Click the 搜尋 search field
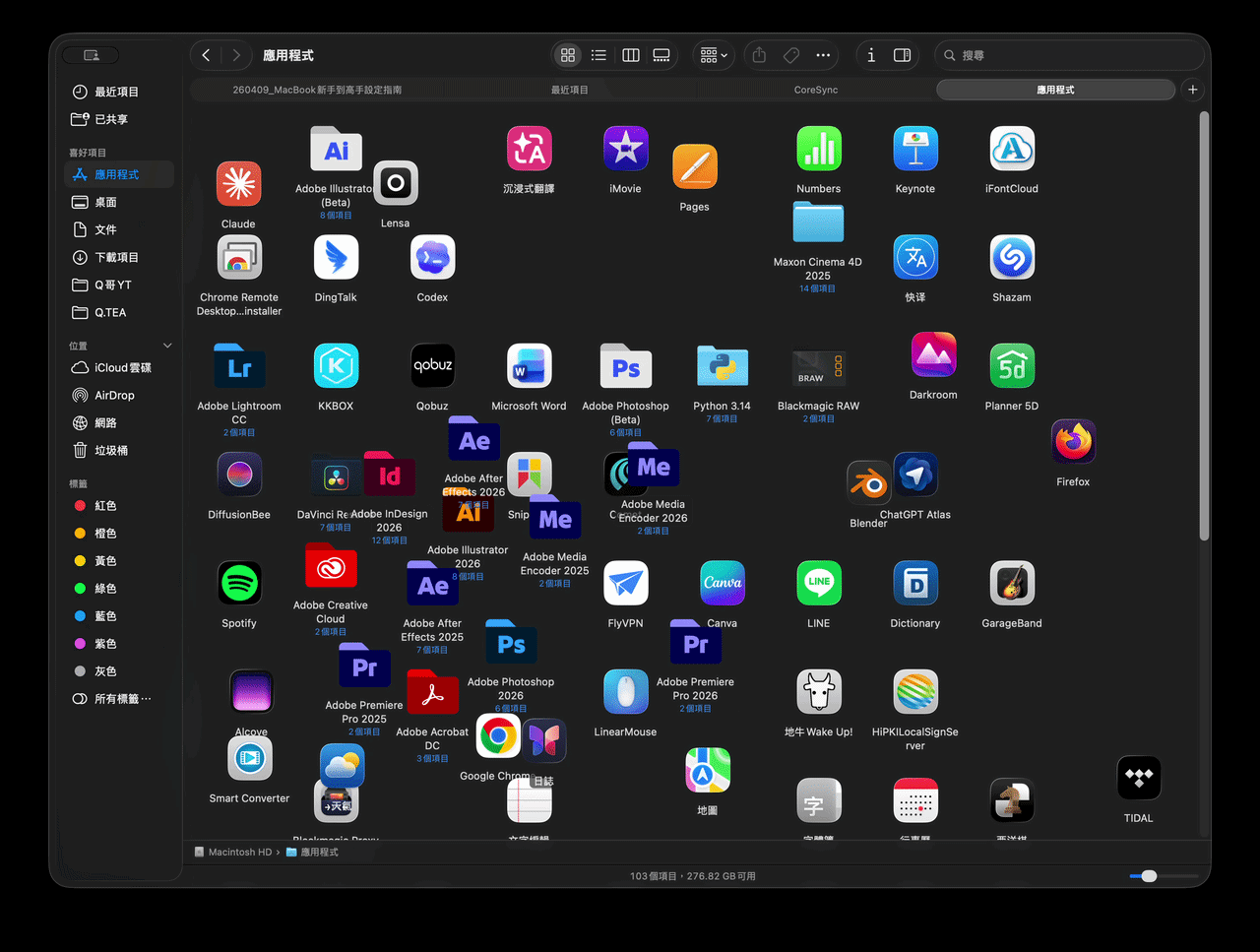 pyautogui.click(x=1067, y=55)
